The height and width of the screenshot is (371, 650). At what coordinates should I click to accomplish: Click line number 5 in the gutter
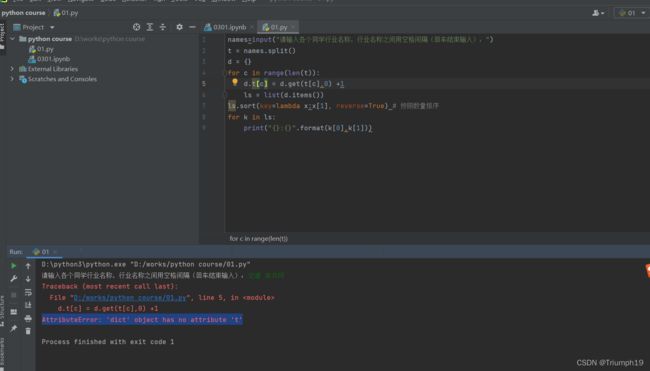point(204,84)
